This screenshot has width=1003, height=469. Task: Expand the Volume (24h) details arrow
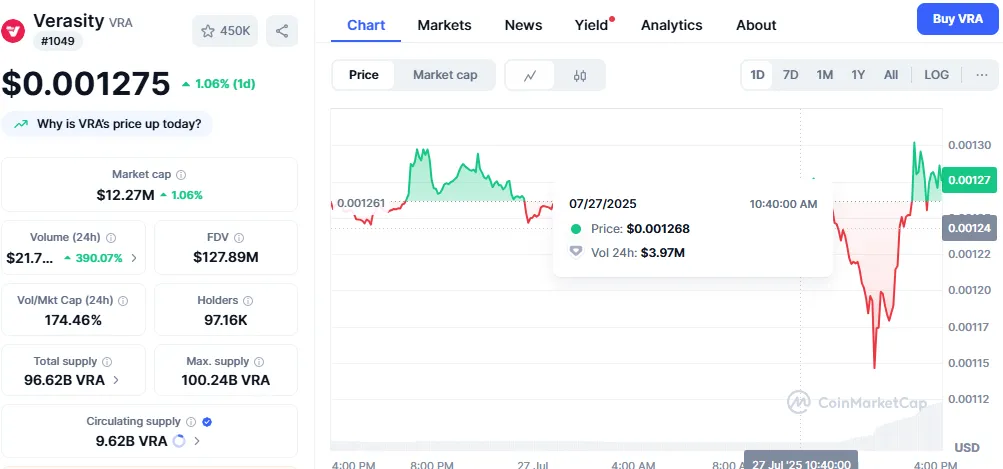(134, 258)
